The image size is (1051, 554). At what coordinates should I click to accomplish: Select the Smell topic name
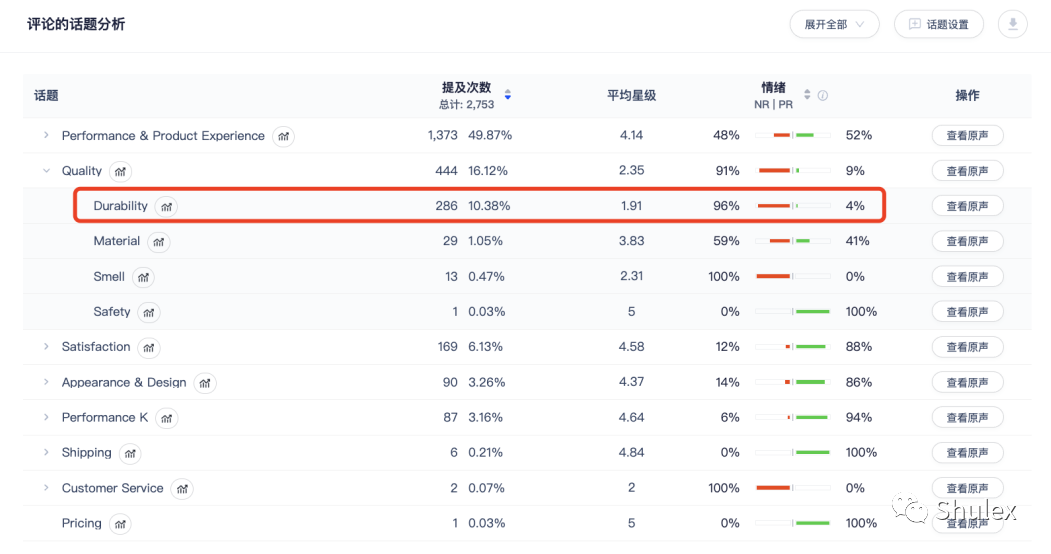point(109,277)
